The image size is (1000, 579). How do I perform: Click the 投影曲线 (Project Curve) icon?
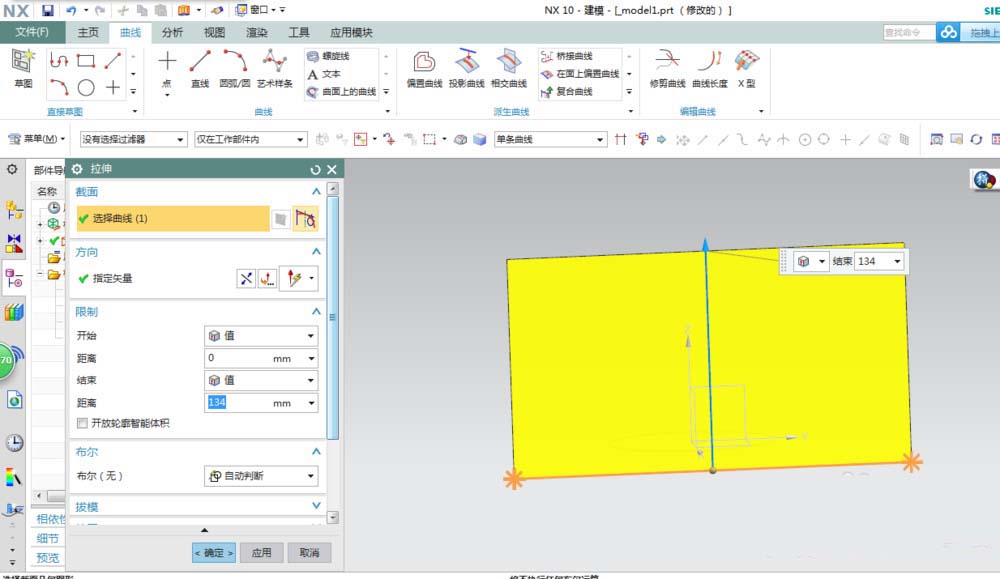click(x=467, y=68)
